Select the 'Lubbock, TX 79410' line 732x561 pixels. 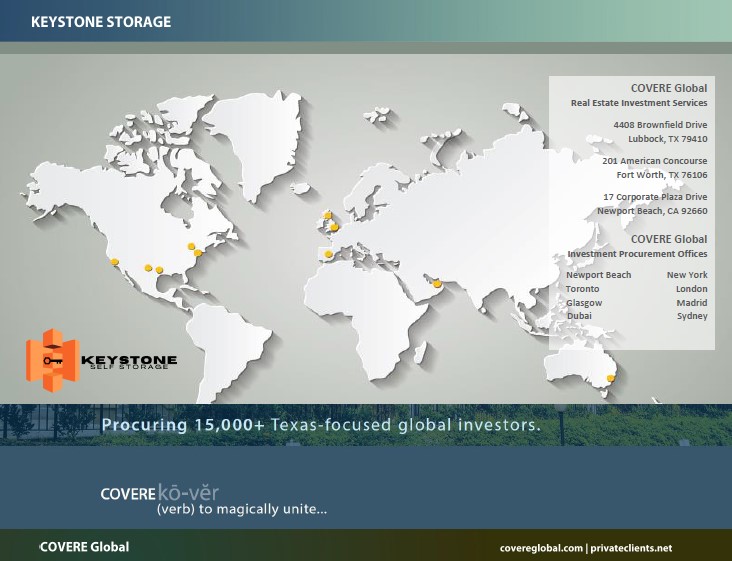[668, 139]
